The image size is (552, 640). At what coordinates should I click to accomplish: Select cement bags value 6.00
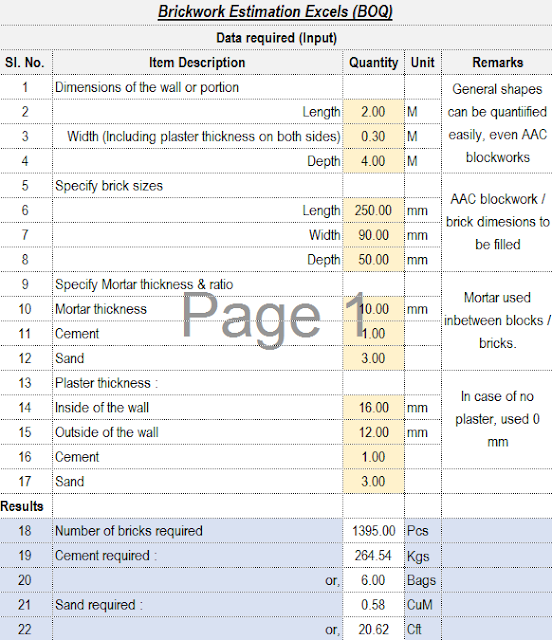coord(374,580)
